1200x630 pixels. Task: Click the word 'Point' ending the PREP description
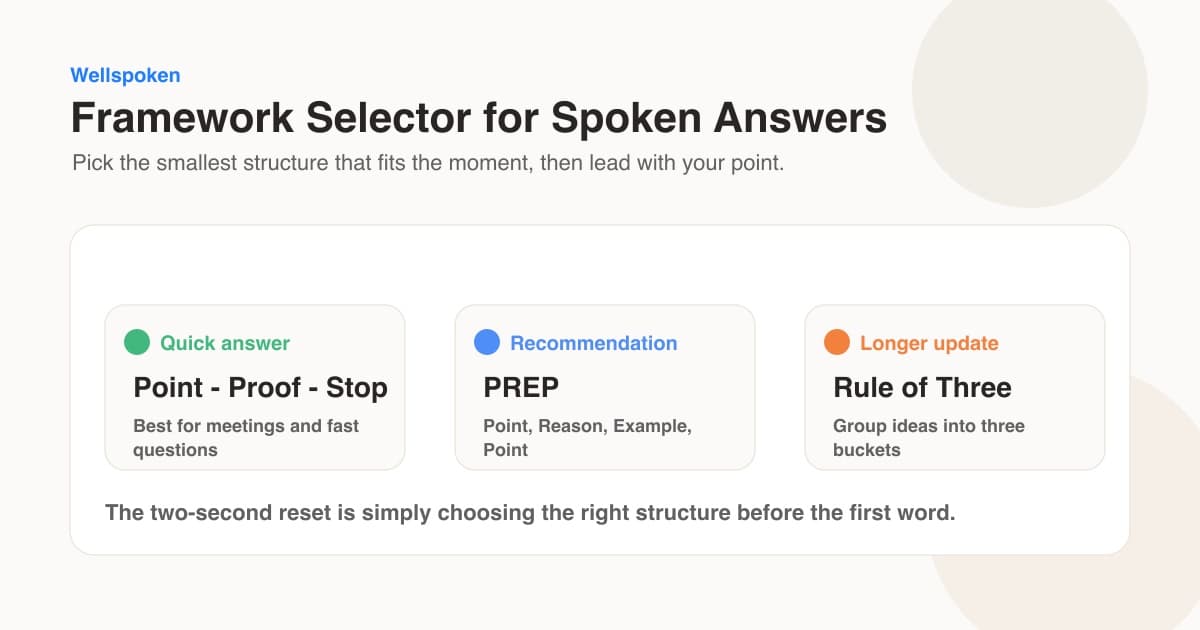506,450
